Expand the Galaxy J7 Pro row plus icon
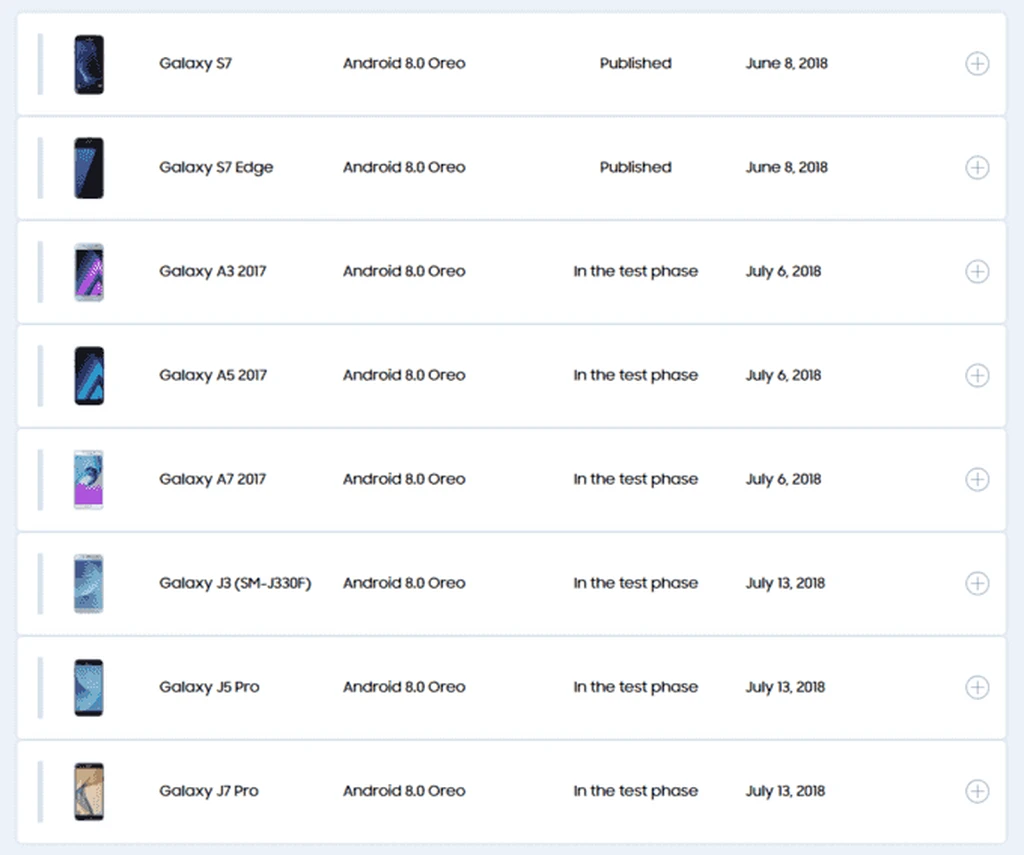1024x855 pixels. (x=977, y=790)
